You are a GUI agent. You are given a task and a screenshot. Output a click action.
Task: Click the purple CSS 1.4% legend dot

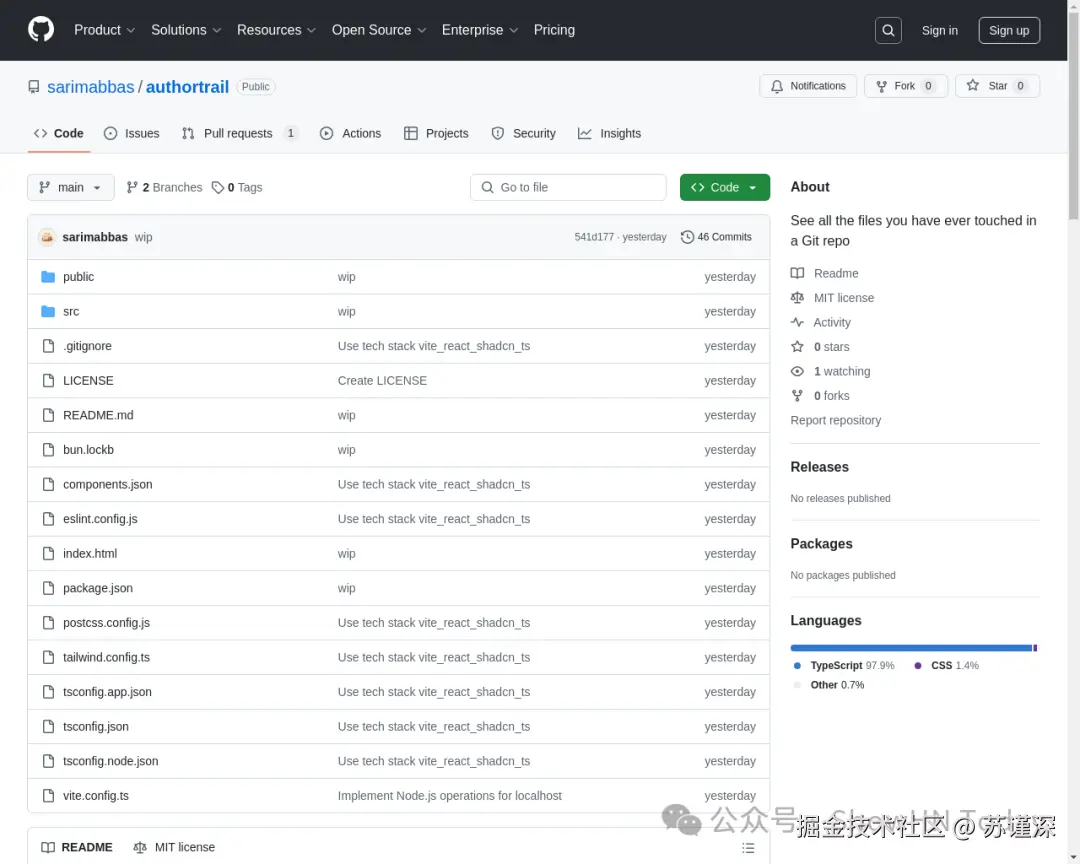[x=917, y=666]
